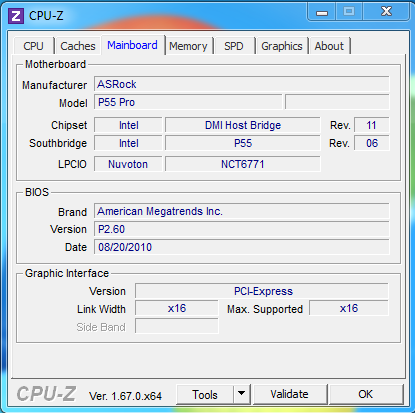Open the SPD tab
Image resolution: width=415 pixels, height=413 pixels.
pyautogui.click(x=234, y=46)
